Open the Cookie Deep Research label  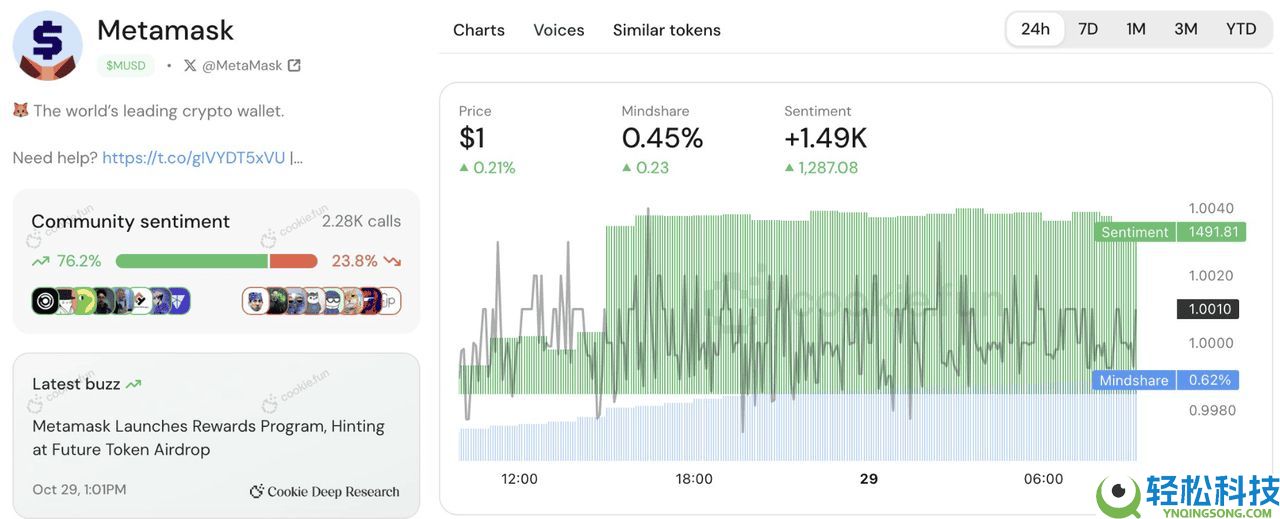334,491
